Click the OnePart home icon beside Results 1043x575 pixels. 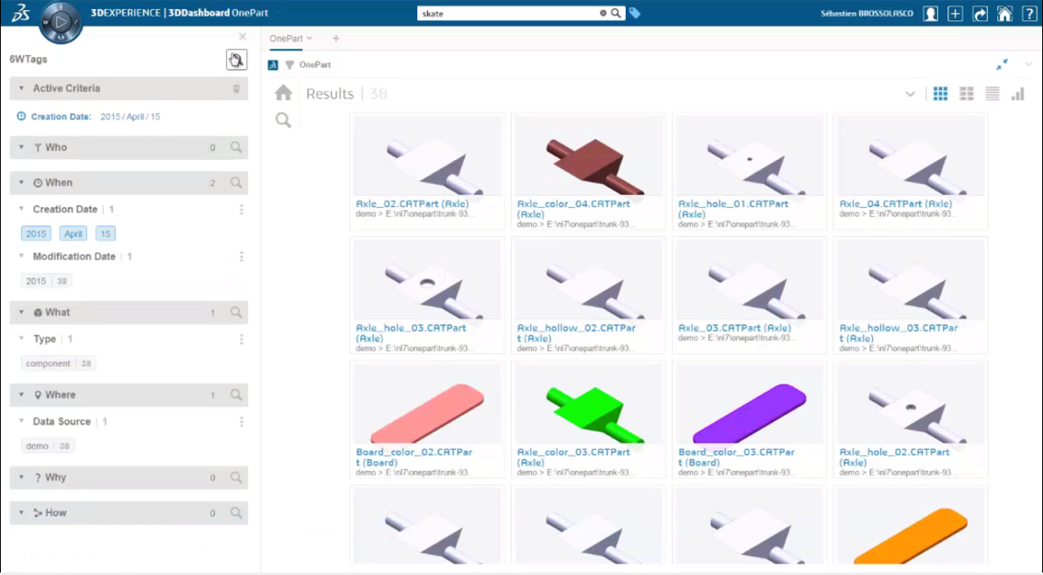point(283,93)
